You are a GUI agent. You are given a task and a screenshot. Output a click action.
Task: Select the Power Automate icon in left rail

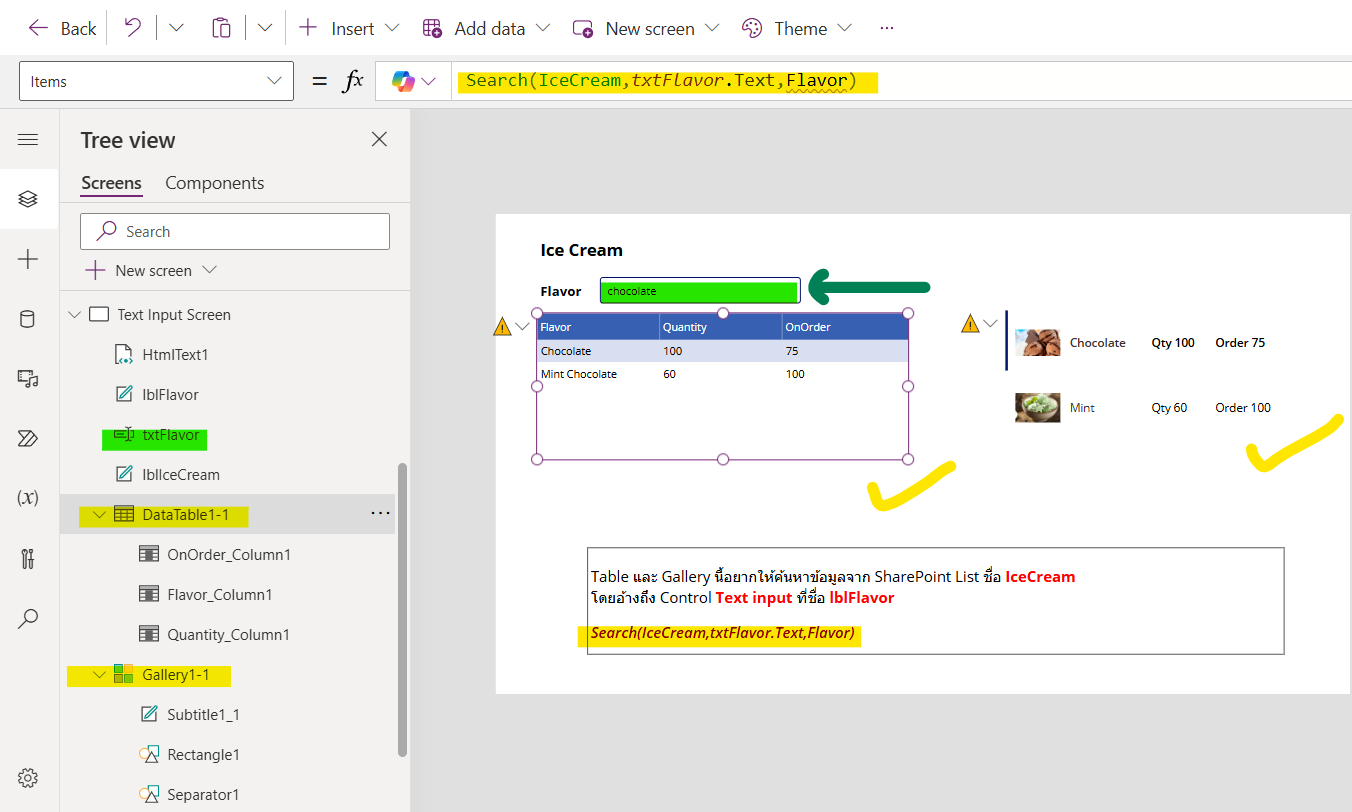tap(28, 438)
